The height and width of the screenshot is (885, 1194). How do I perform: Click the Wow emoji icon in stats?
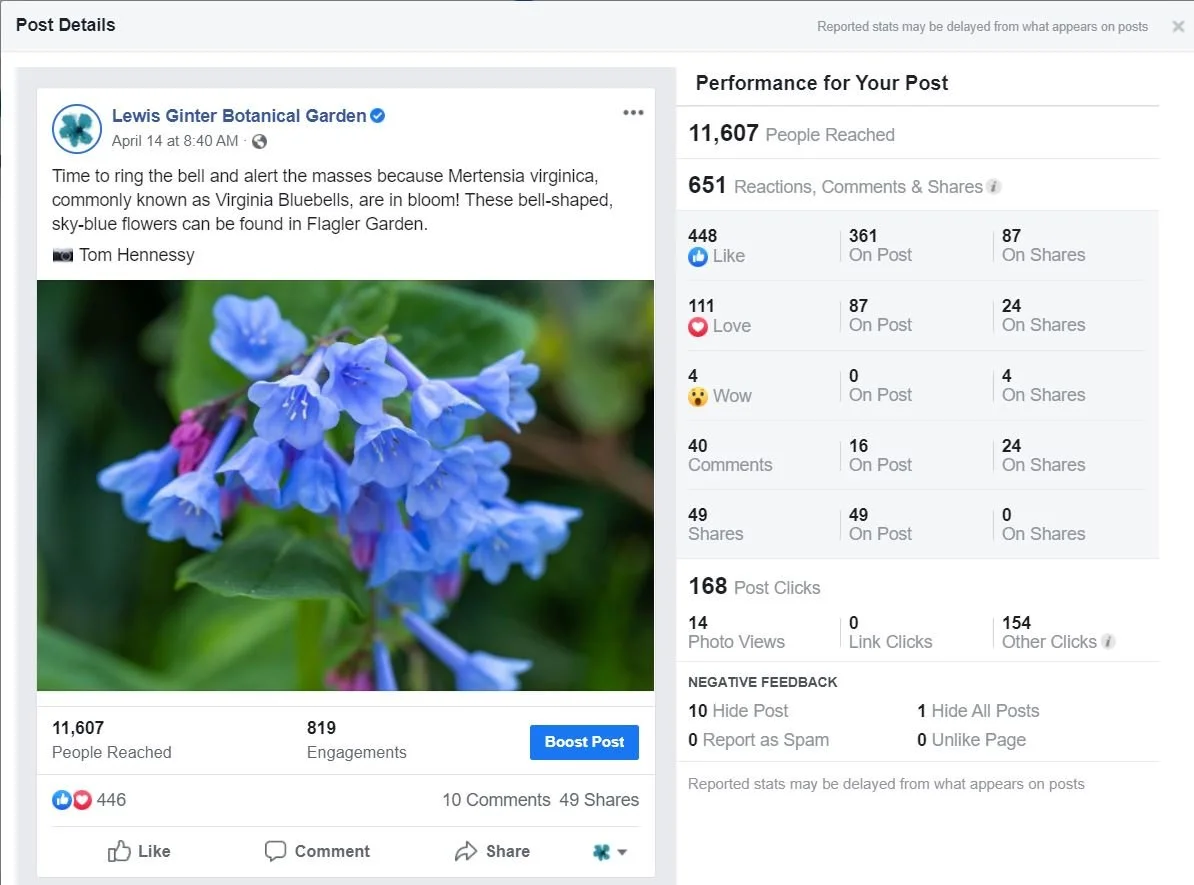pyautogui.click(x=698, y=397)
